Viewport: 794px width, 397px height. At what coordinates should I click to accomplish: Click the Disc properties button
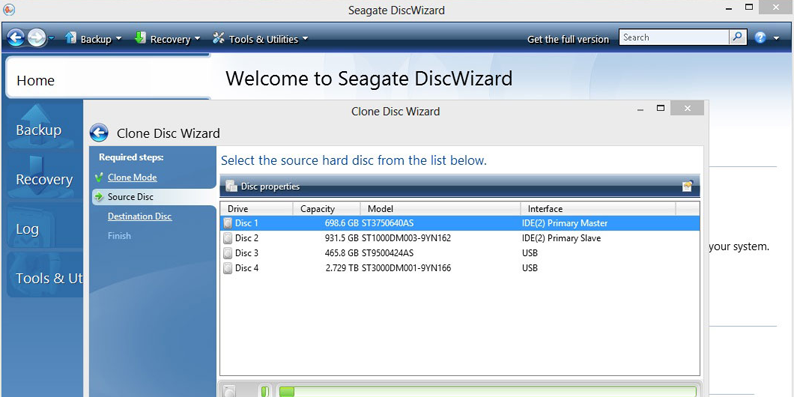(263, 186)
